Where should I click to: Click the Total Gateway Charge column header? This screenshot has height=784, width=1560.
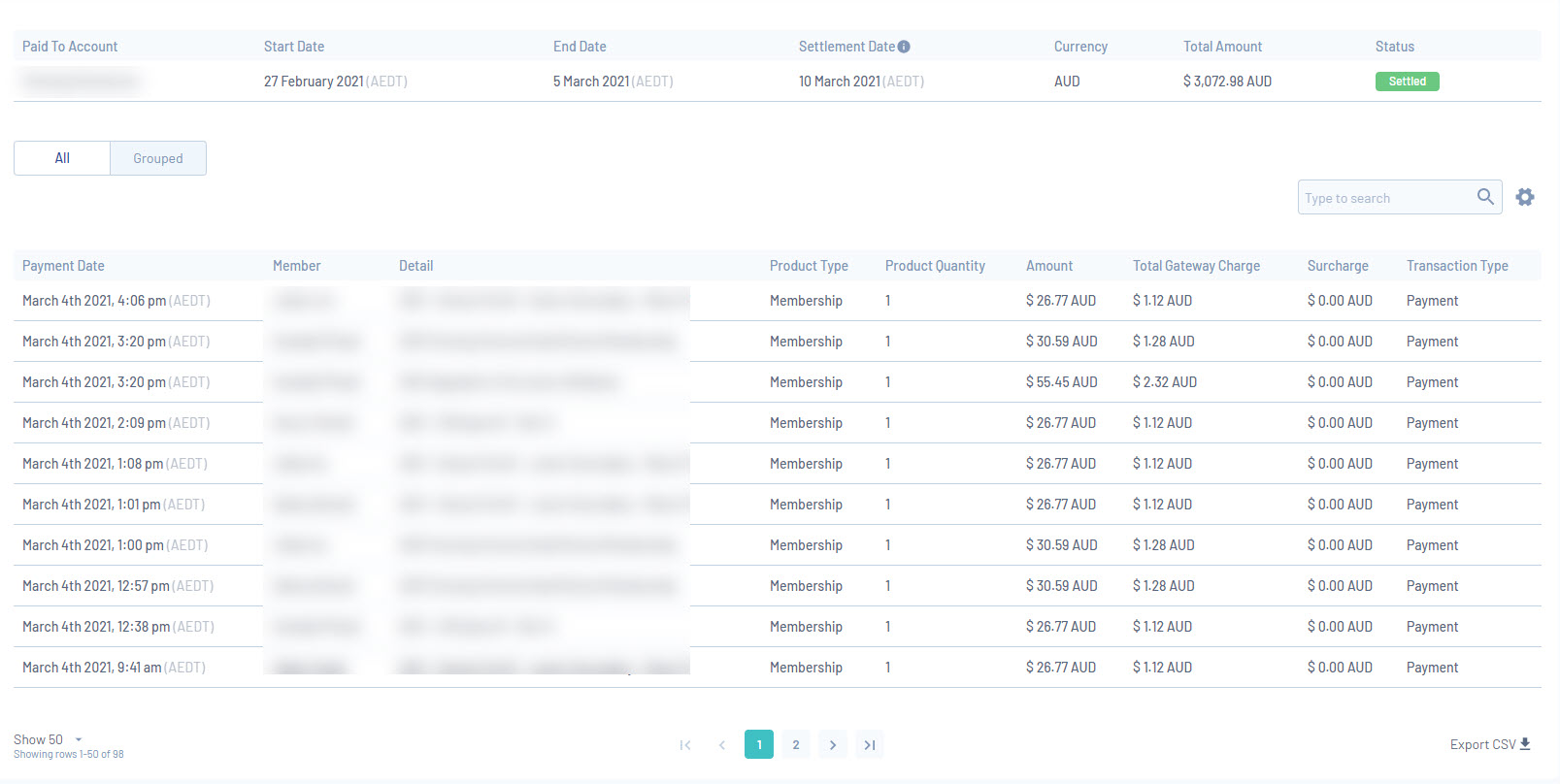(1196, 266)
